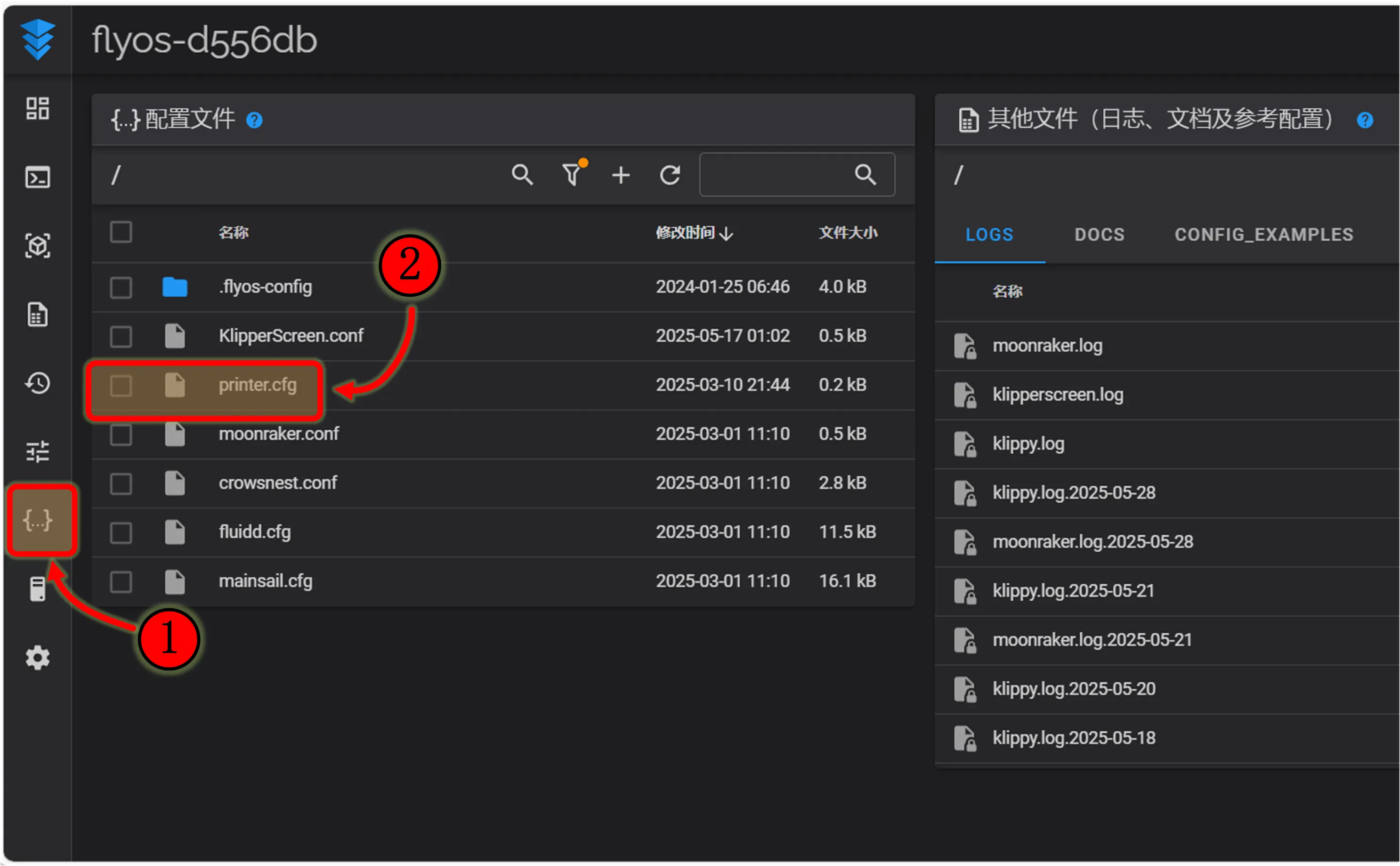Open Settings gear in sidebar
The image size is (1400, 866).
click(37, 658)
